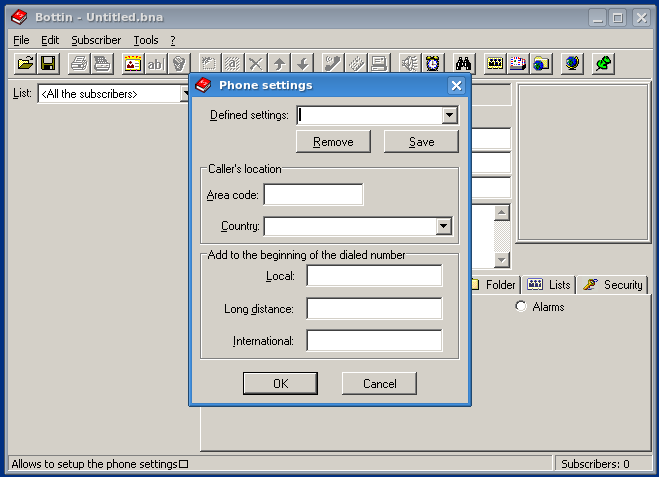Click the Defined settings text field

[x=370, y=115]
